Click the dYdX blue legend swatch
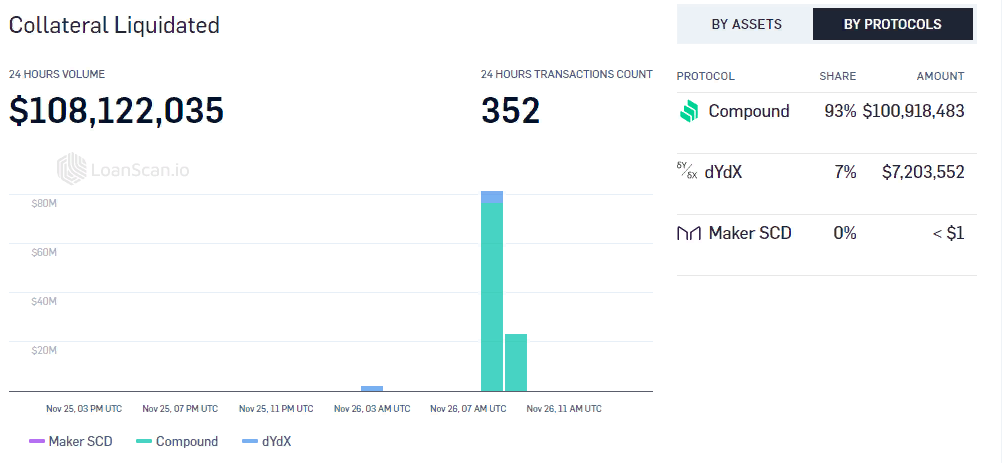 250,441
